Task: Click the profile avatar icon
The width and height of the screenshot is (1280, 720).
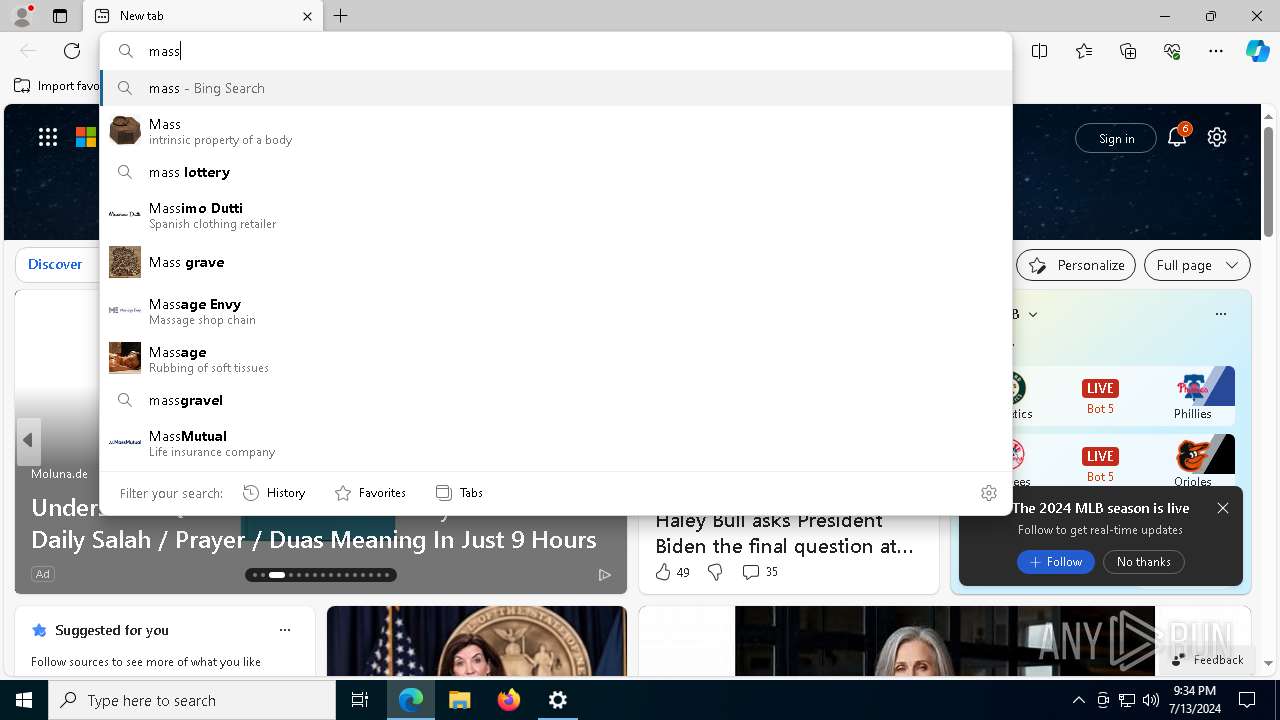Action: tap(22, 16)
